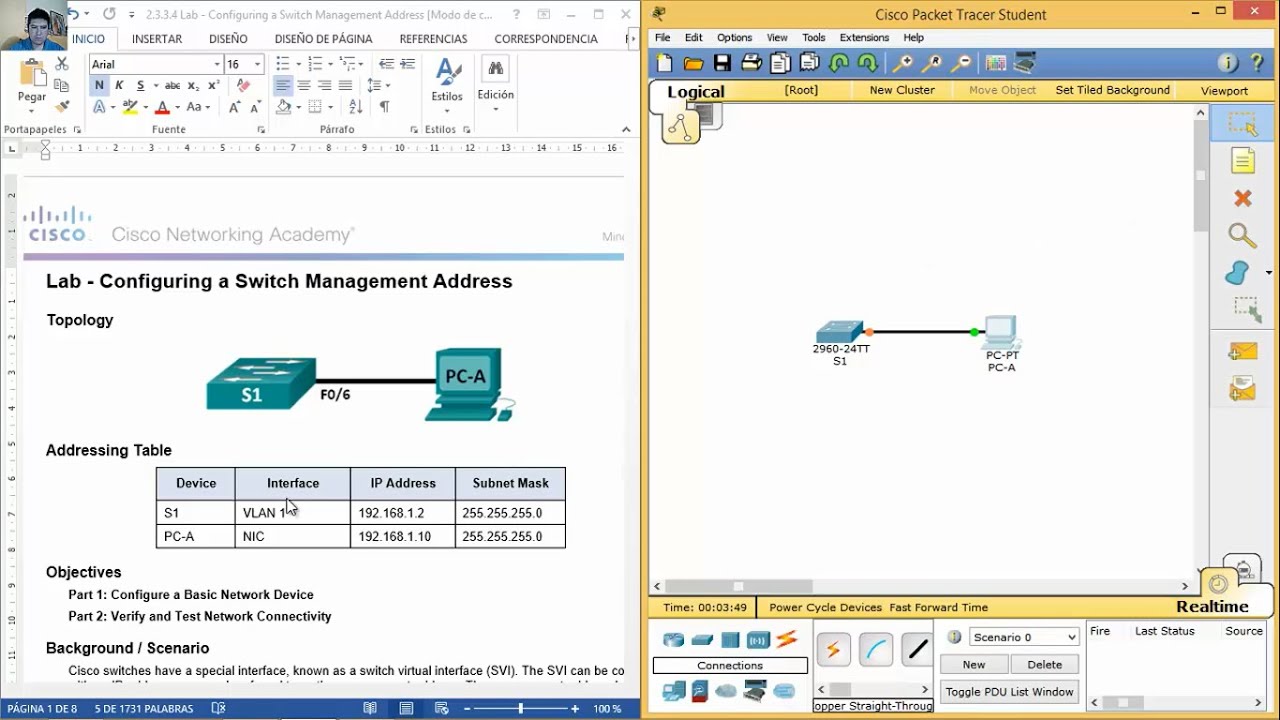Click Power Cycle Devices

[x=825, y=607]
